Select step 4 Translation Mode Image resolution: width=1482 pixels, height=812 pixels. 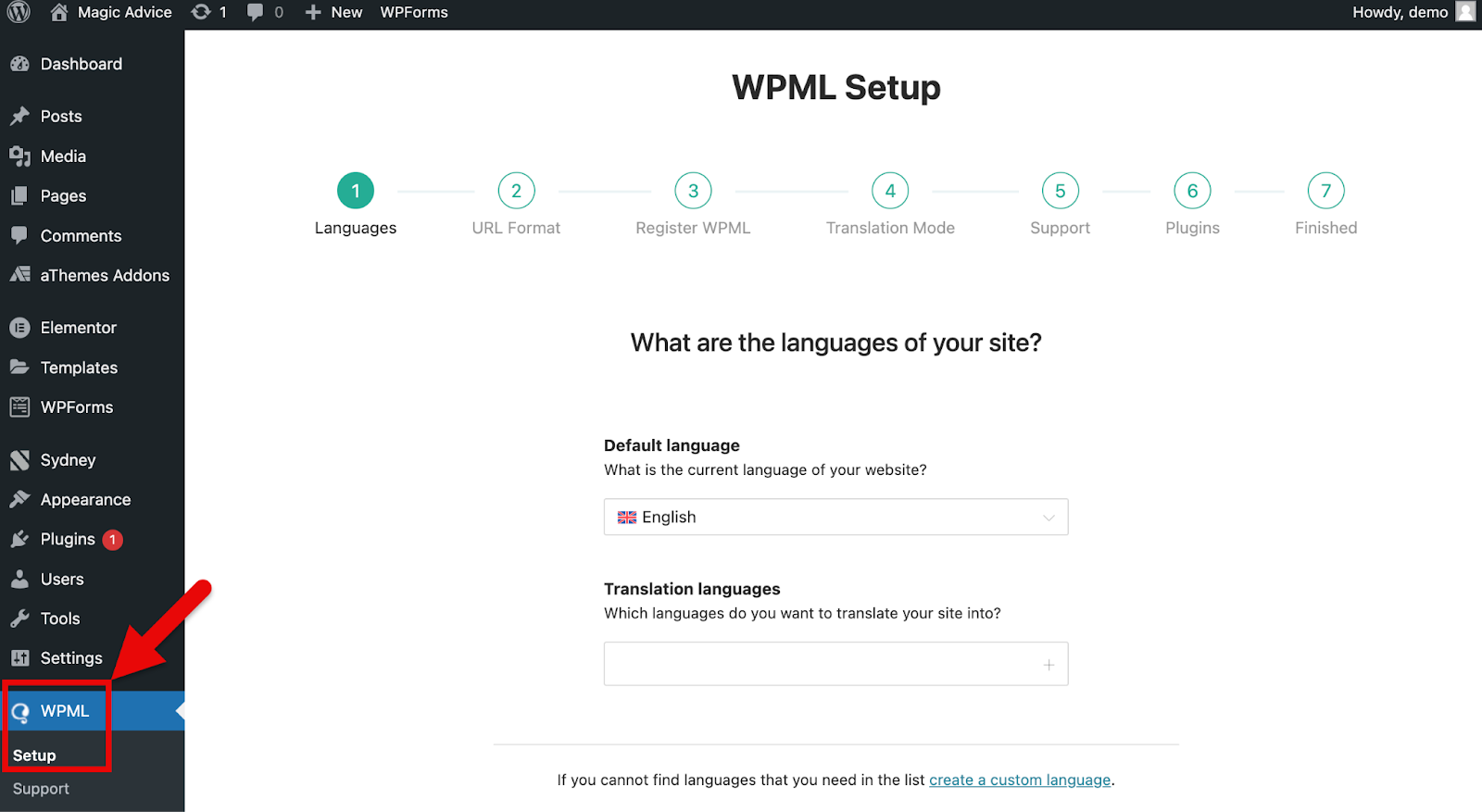tap(890, 191)
